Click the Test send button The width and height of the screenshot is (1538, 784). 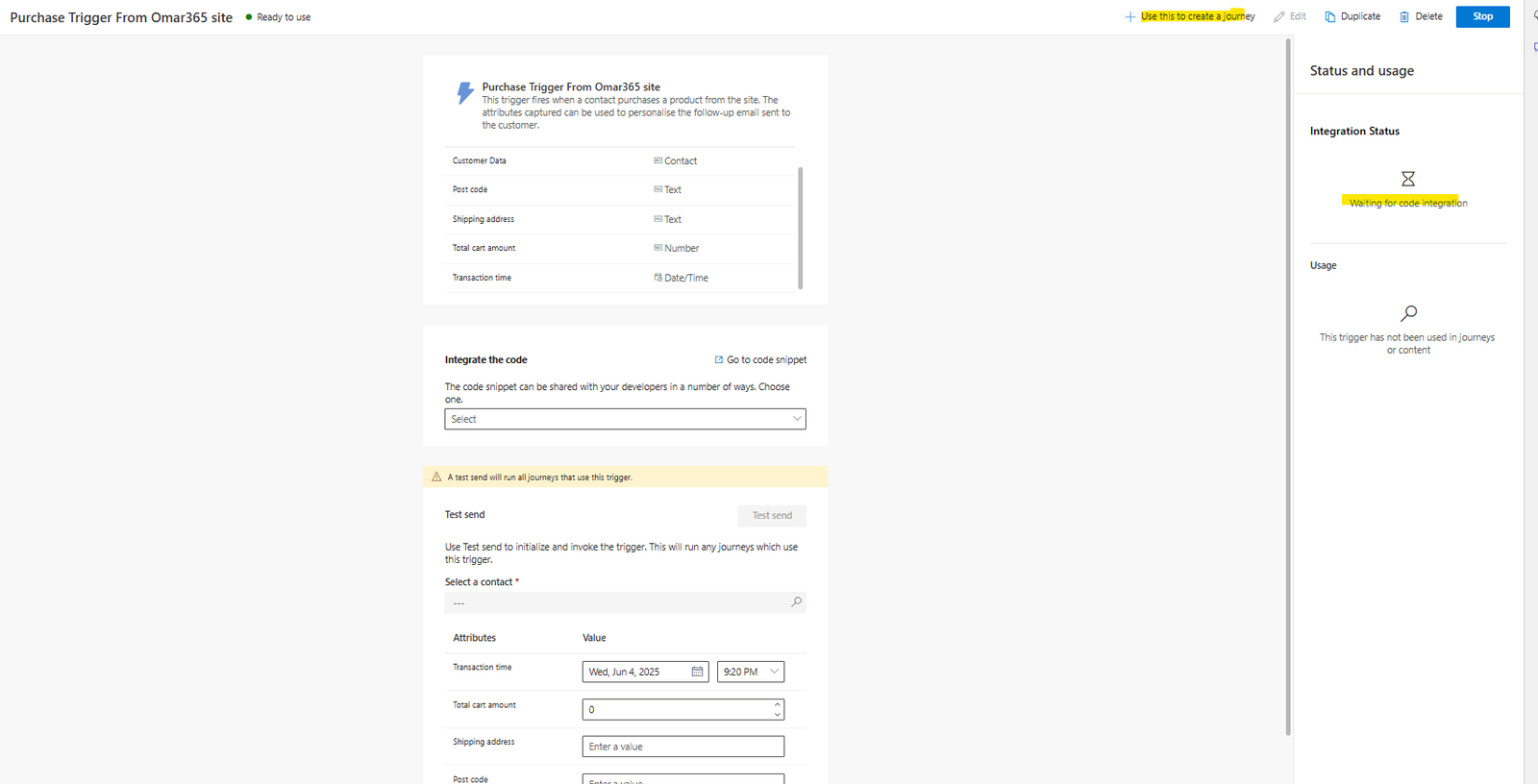pos(772,516)
